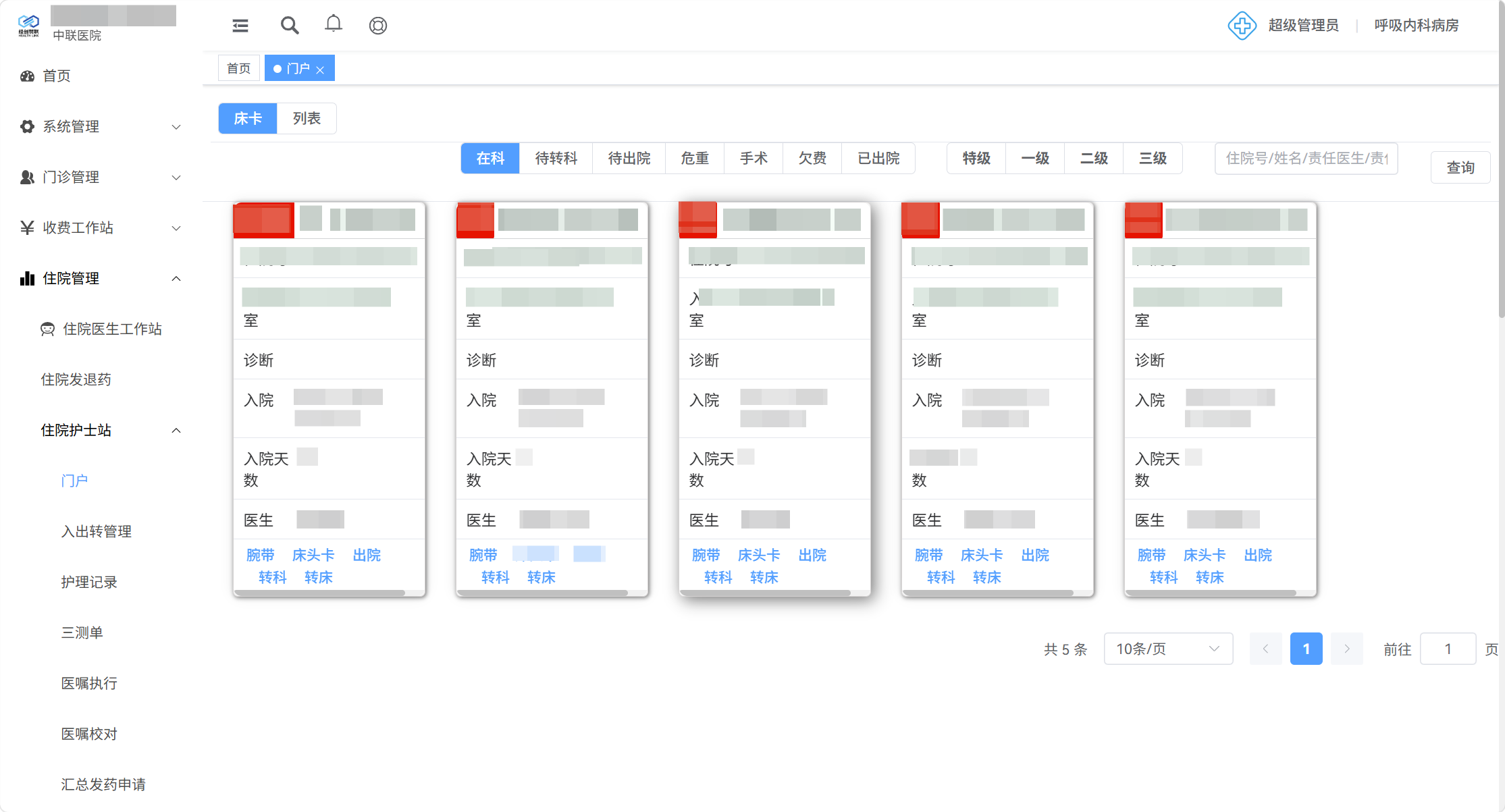Expand the 门诊管理 menu chevron
Screen dimensions: 1505x812
[176, 178]
